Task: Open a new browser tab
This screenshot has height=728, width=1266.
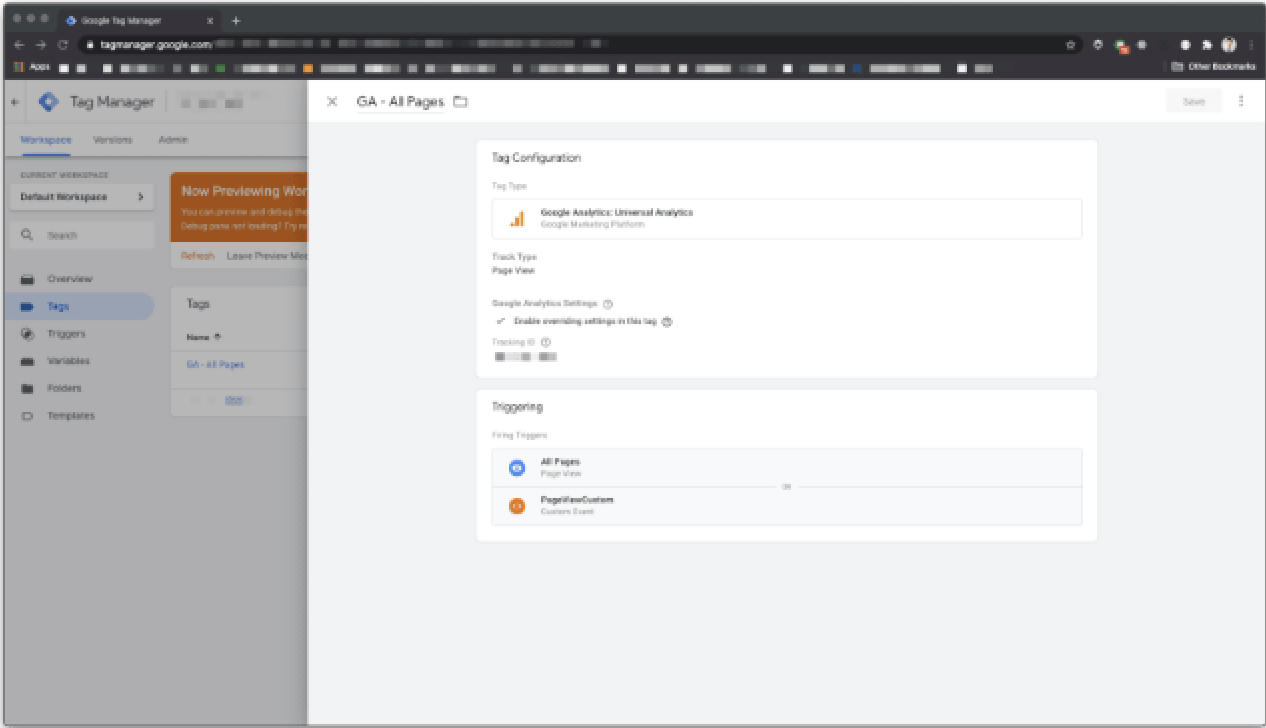Action: click(236, 20)
